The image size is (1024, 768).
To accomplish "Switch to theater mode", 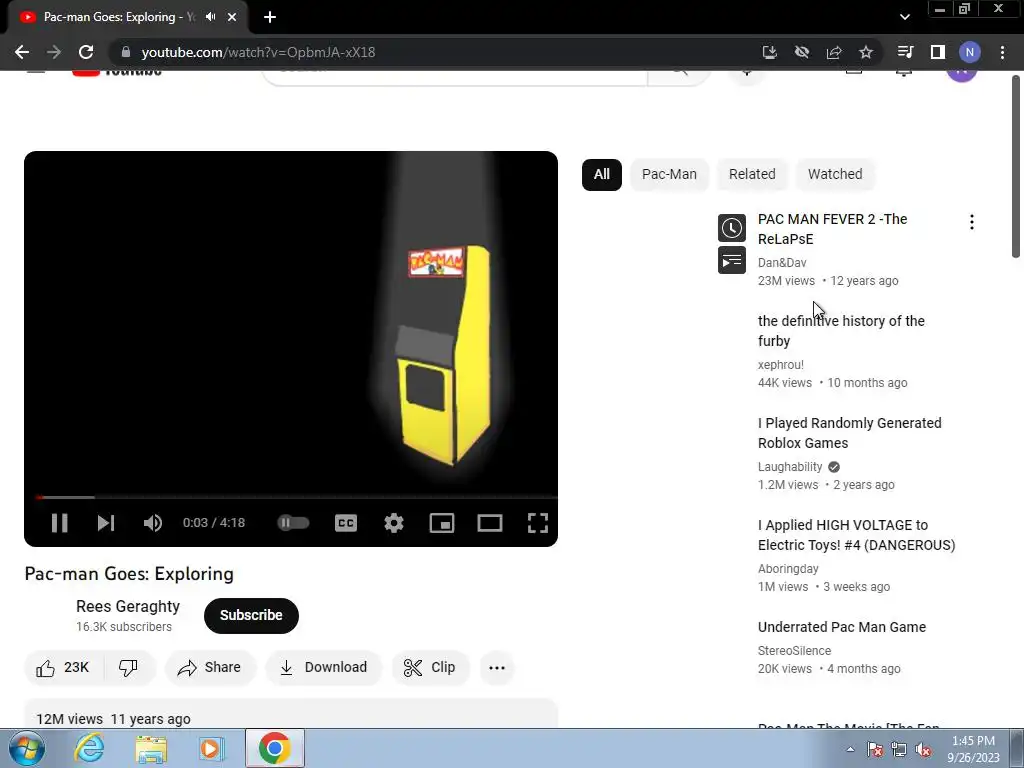I will point(490,522).
